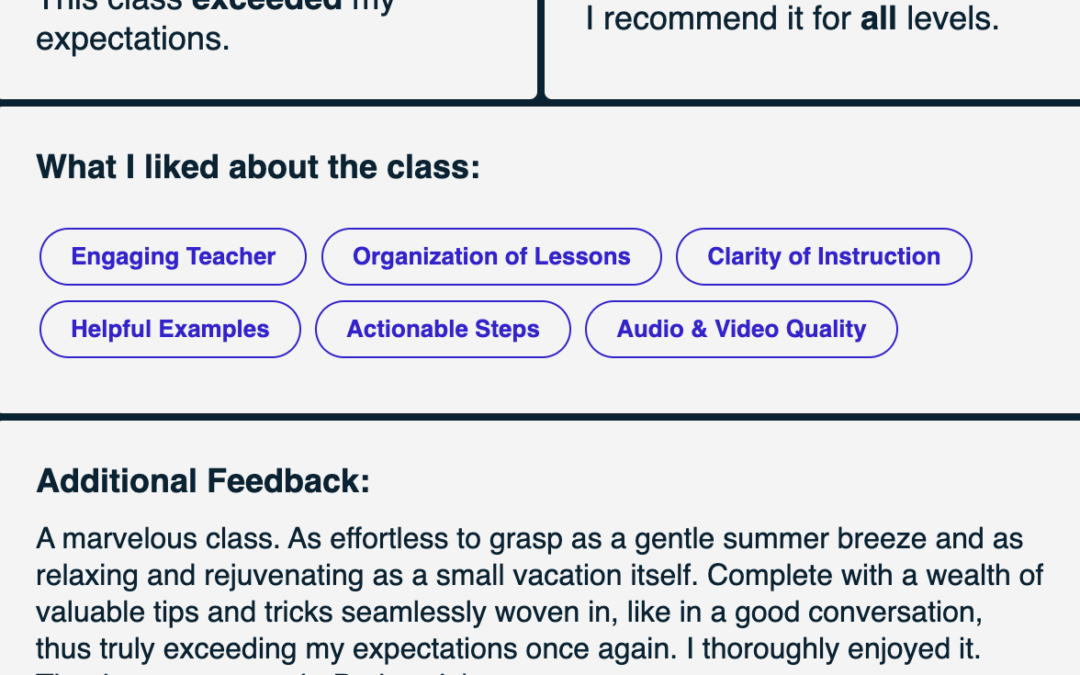This screenshot has width=1080, height=675.
Task: Click the dark divider above Additional Feedback
Action: 540,417
